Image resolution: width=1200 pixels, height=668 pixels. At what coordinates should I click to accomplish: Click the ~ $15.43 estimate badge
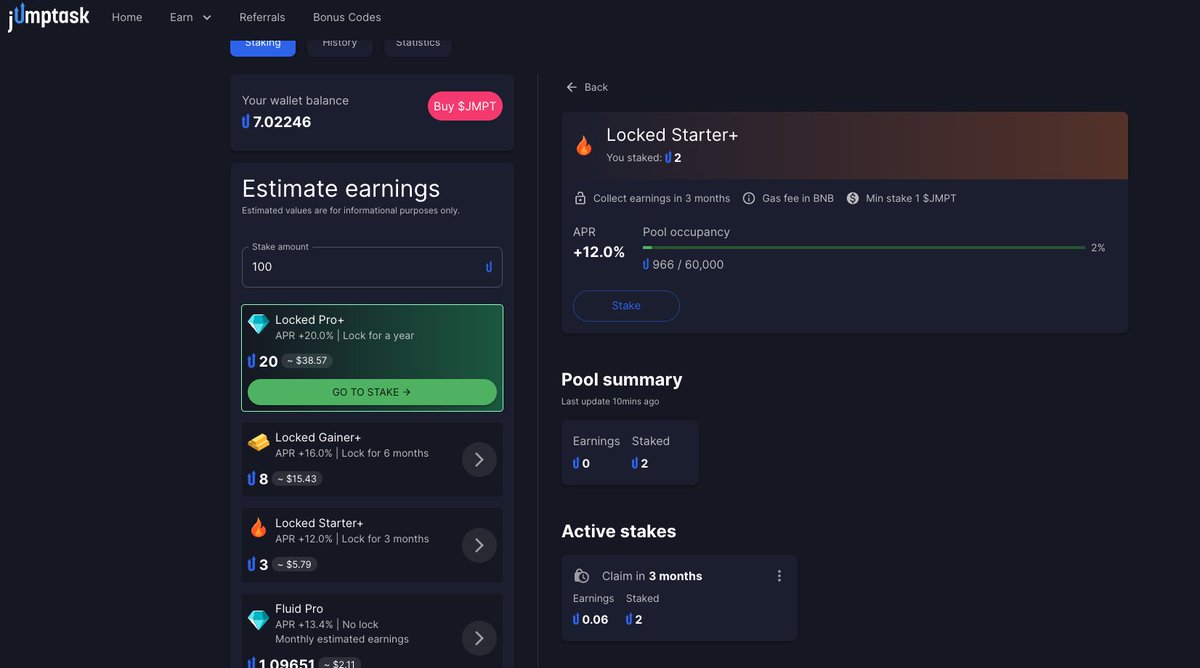tap(296, 479)
